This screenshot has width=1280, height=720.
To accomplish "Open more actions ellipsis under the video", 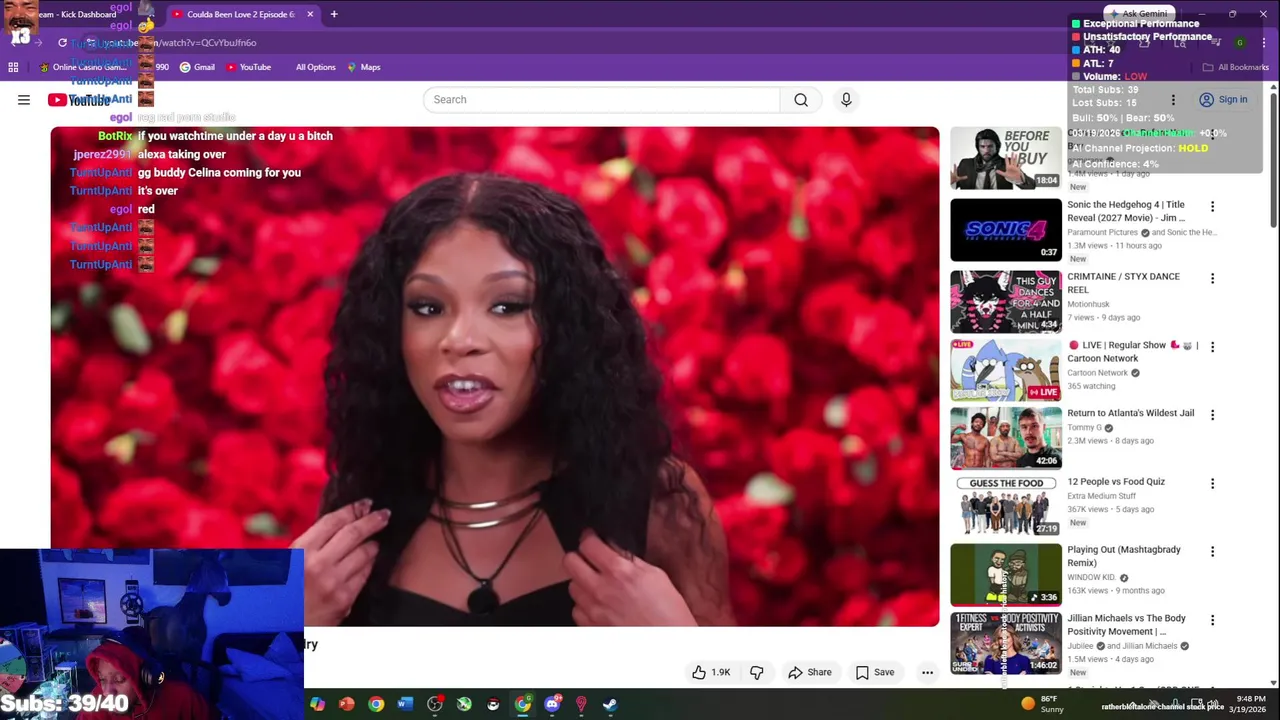I will click(x=927, y=672).
